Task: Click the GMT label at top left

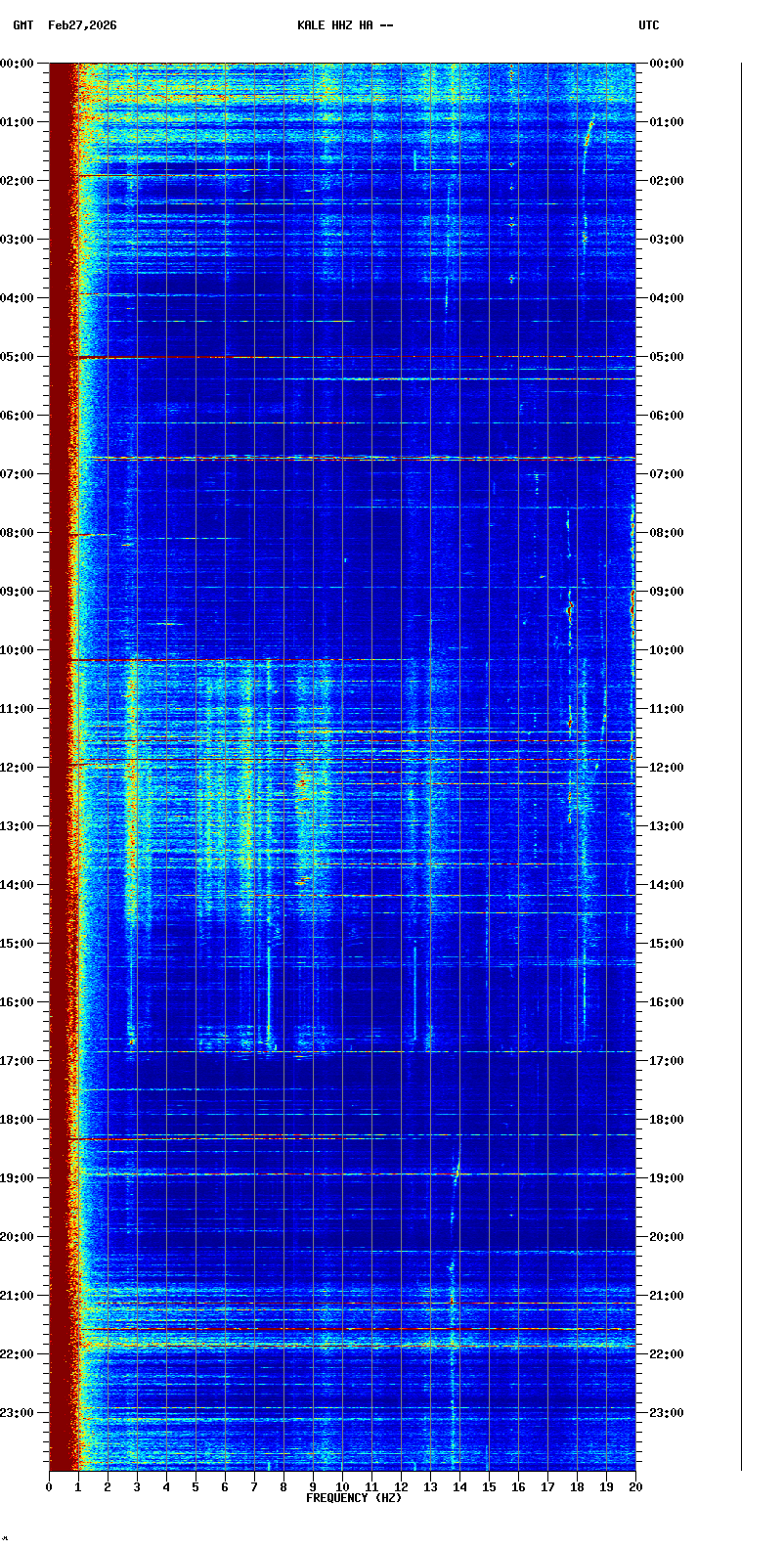Action: click(x=22, y=25)
